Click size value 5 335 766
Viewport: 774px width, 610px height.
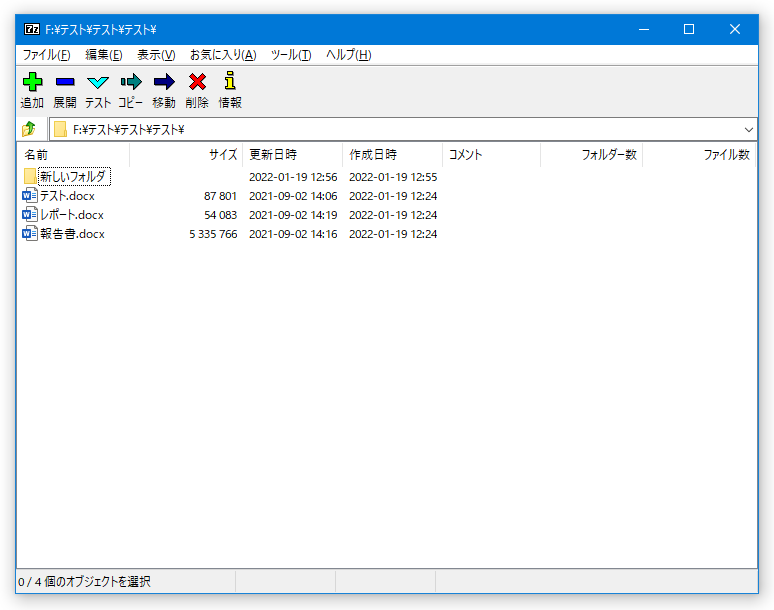pos(213,234)
